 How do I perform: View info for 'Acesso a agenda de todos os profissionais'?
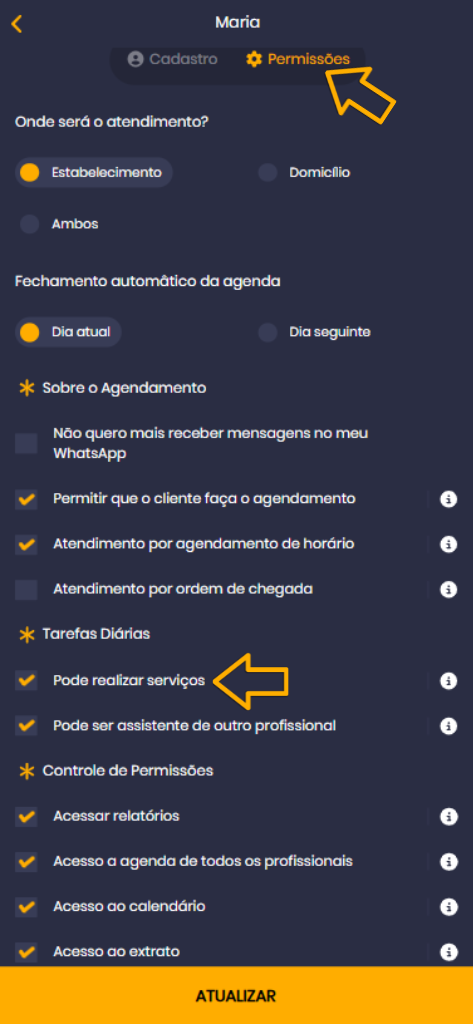448,862
